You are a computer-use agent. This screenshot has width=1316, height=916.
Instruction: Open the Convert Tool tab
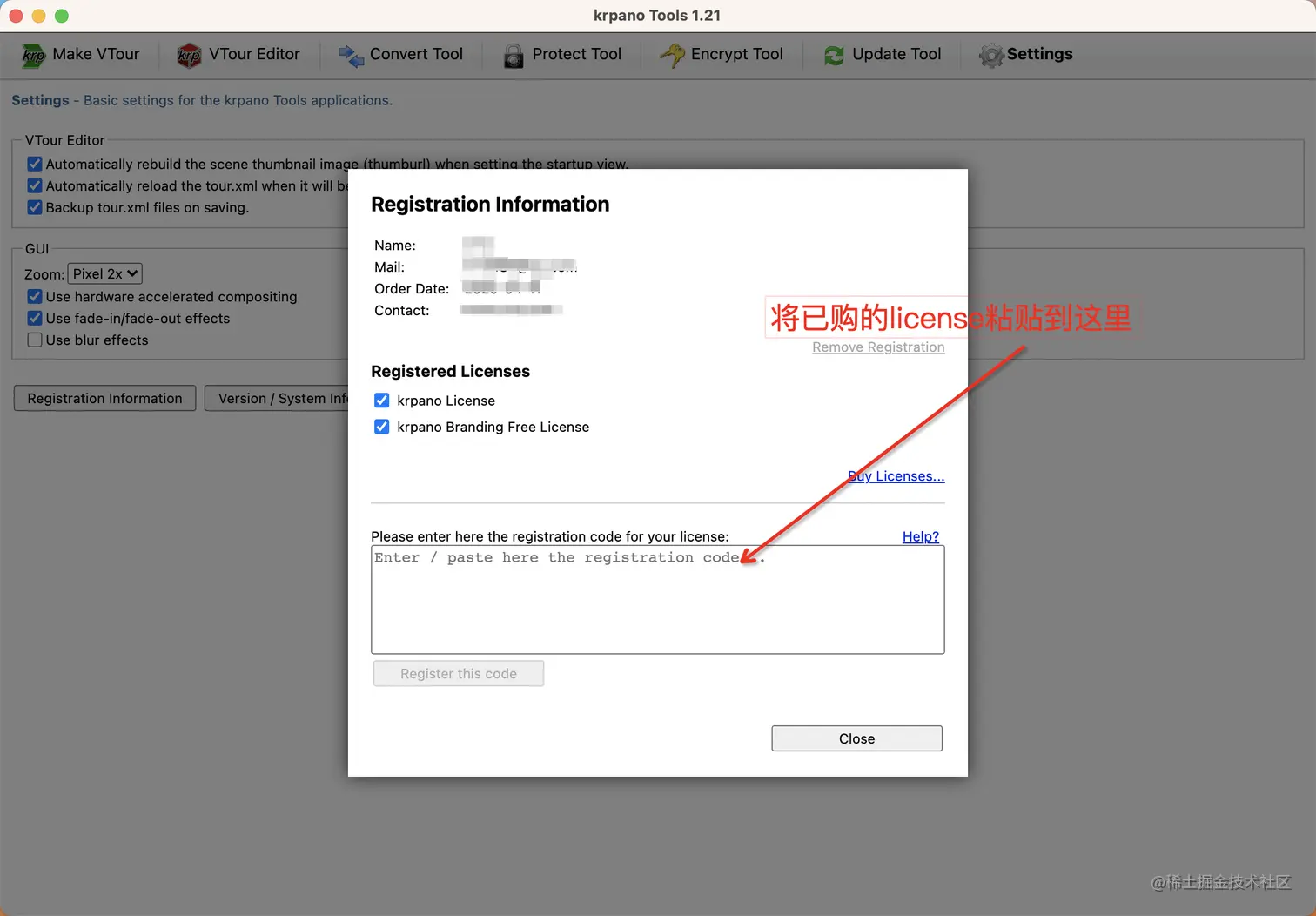click(400, 55)
